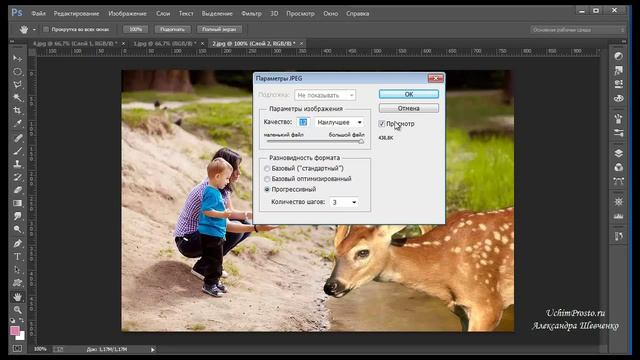Select the Dodge tool
640x360 pixels.
(17, 229)
